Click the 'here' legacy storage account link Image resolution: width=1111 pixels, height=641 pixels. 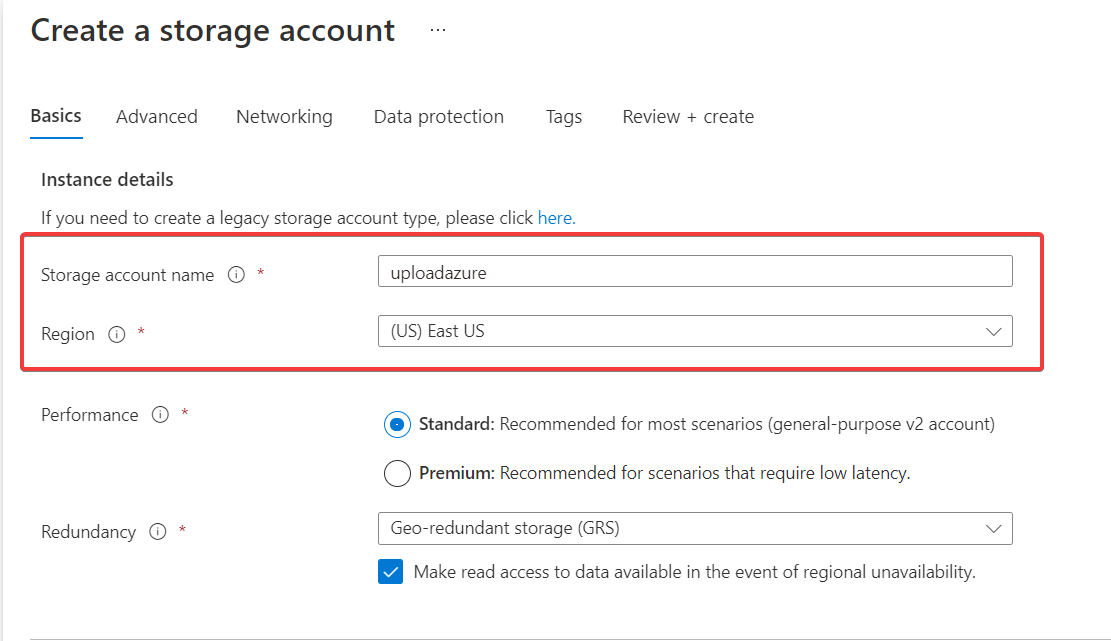[556, 217]
